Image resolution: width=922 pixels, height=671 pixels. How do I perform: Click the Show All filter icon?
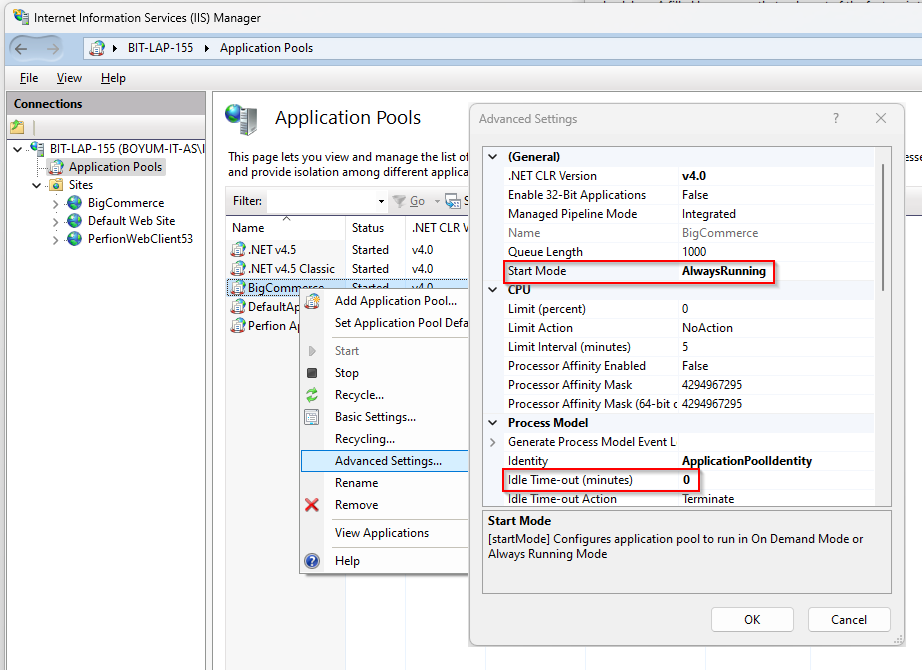[453, 201]
